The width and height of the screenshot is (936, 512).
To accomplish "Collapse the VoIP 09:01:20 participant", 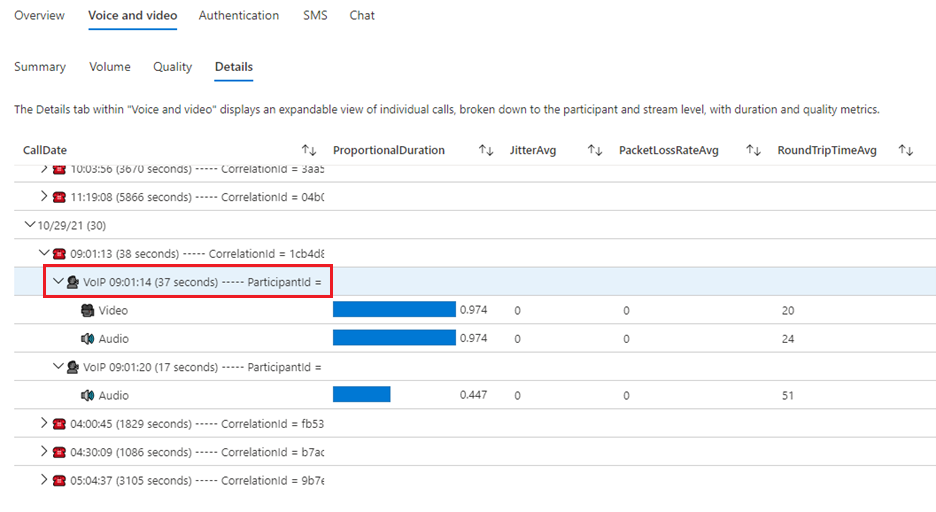I will click(58, 366).
